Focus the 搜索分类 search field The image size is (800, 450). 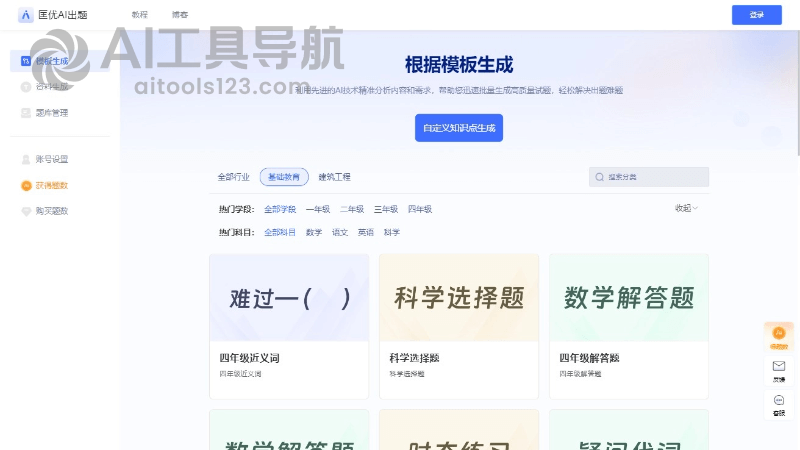click(648, 177)
